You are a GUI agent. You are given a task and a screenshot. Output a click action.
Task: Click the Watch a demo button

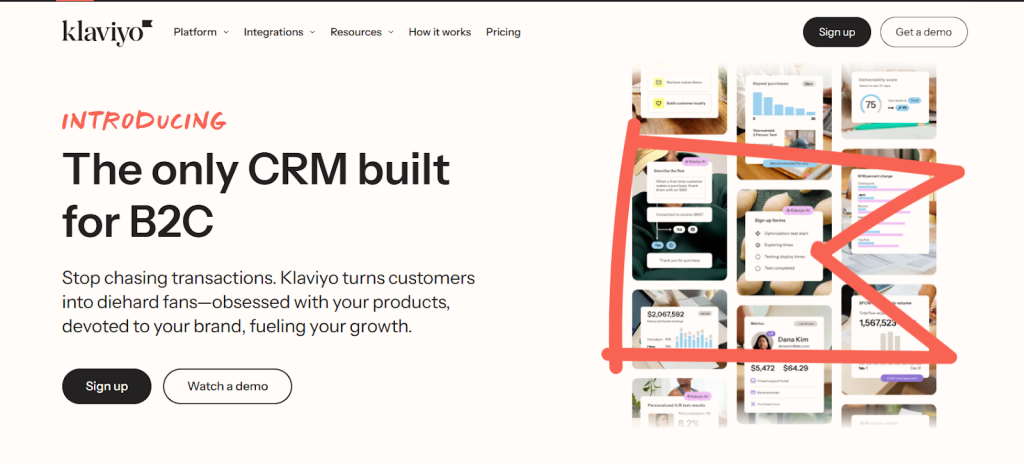click(227, 386)
